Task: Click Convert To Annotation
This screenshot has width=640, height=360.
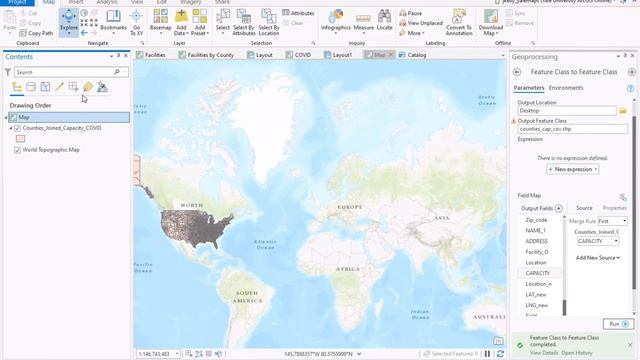Action: coord(459,22)
